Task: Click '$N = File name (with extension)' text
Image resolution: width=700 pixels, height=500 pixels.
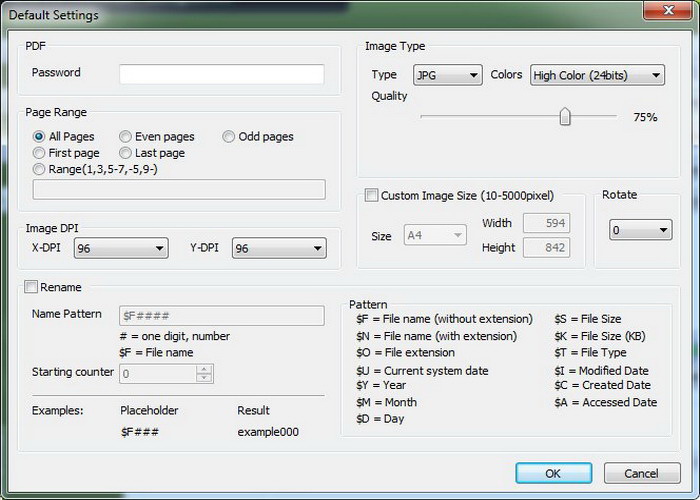Action: pyautogui.click(x=437, y=336)
